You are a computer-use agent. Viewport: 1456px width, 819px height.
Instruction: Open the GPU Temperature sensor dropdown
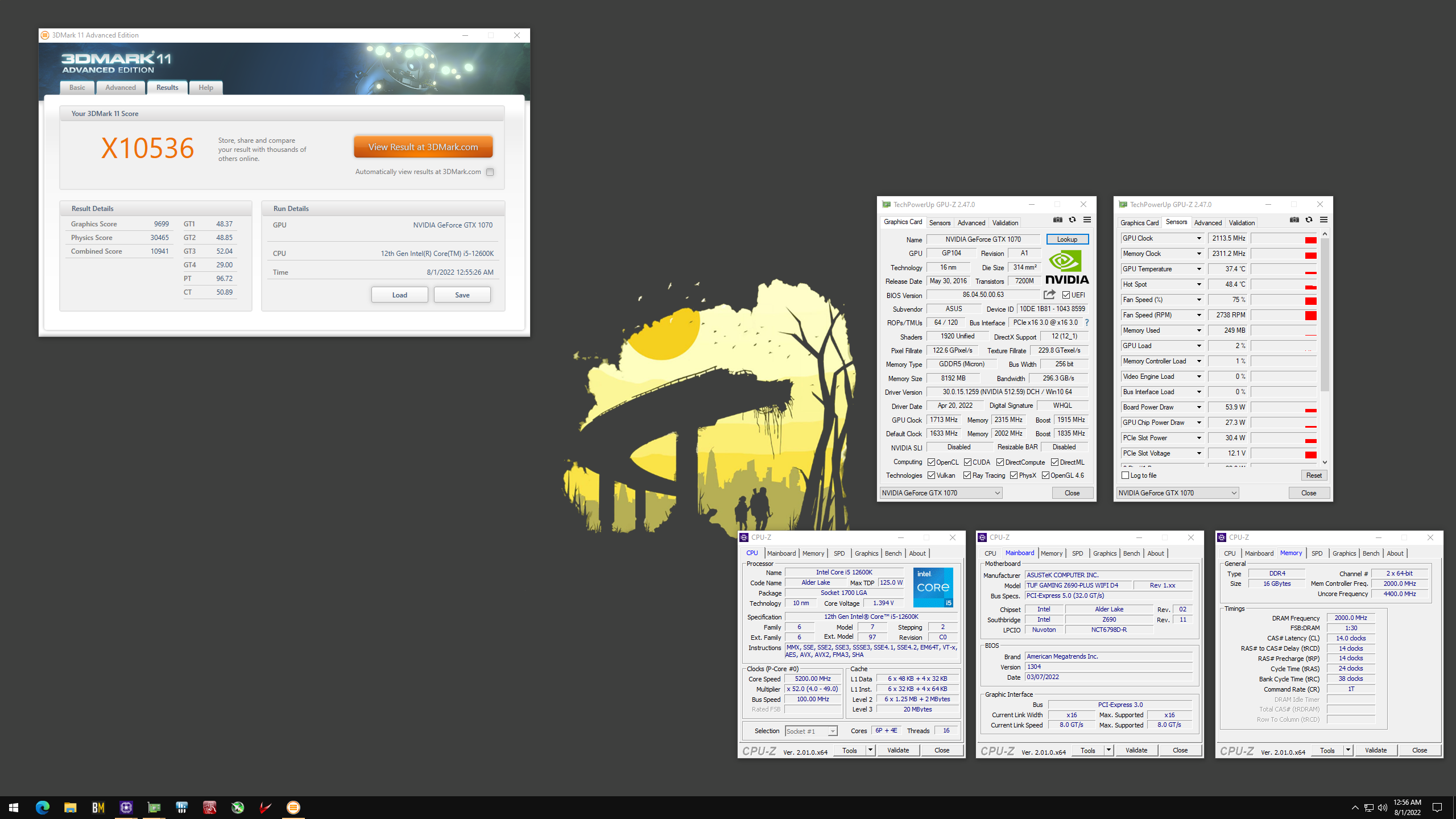coord(1198,269)
